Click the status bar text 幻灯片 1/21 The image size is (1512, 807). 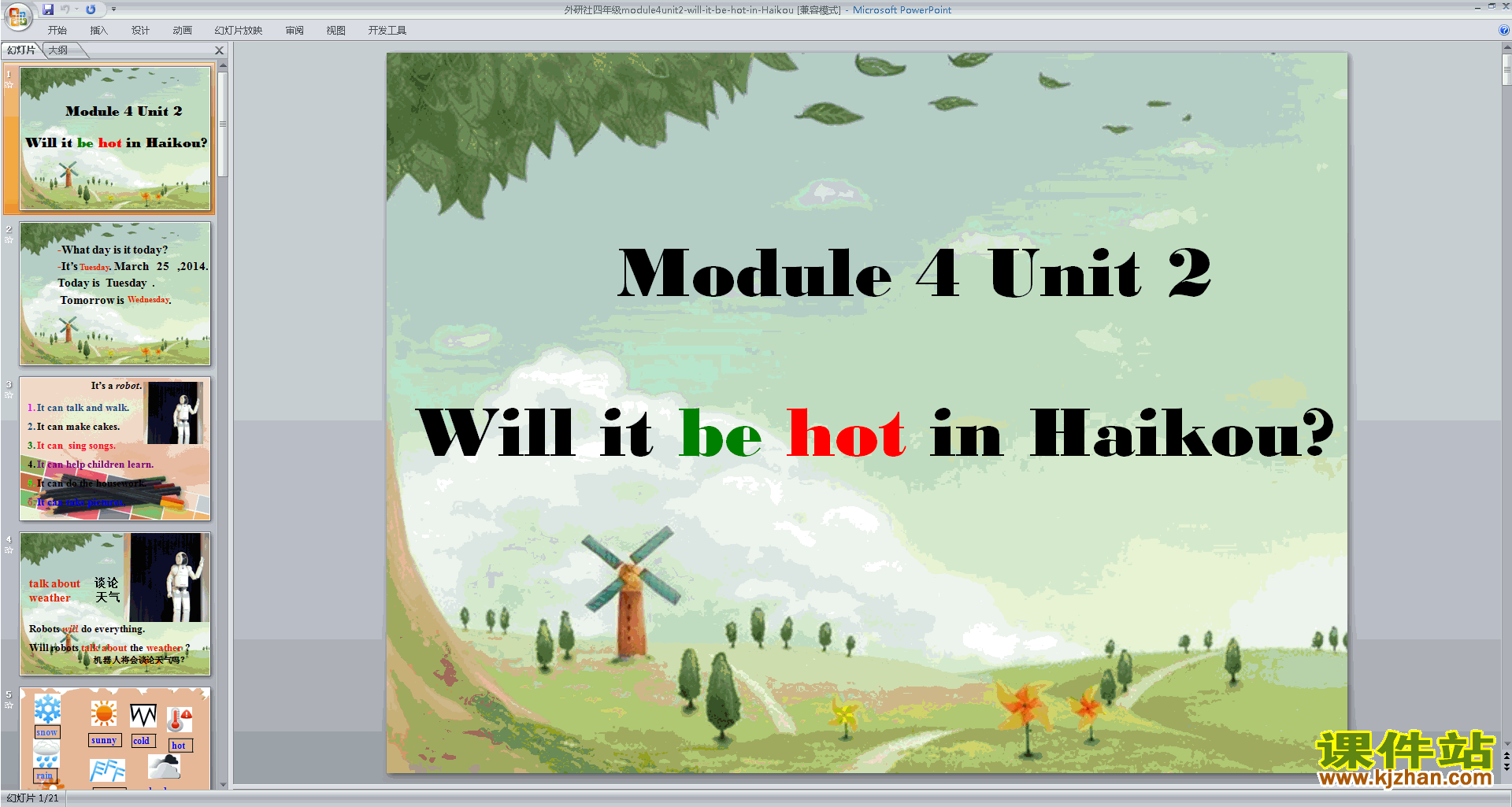click(33, 798)
